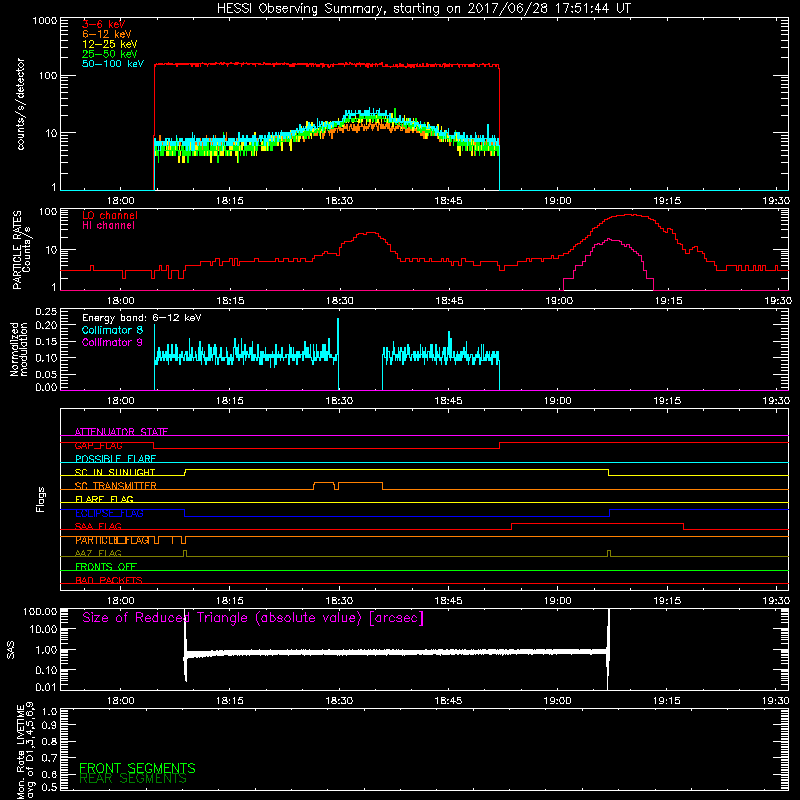Select the Collimator 8 legend label

click(112, 330)
